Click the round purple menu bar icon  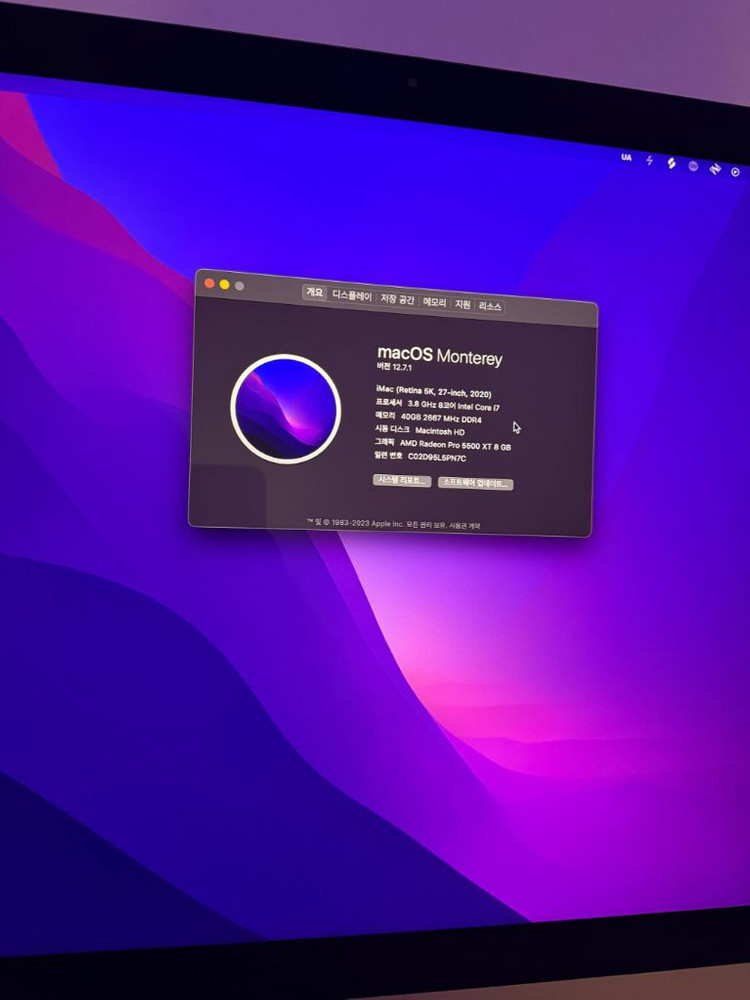pos(693,166)
